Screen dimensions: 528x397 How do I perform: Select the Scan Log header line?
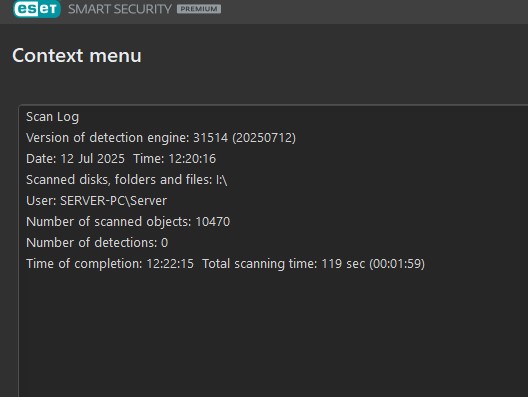coord(53,117)
